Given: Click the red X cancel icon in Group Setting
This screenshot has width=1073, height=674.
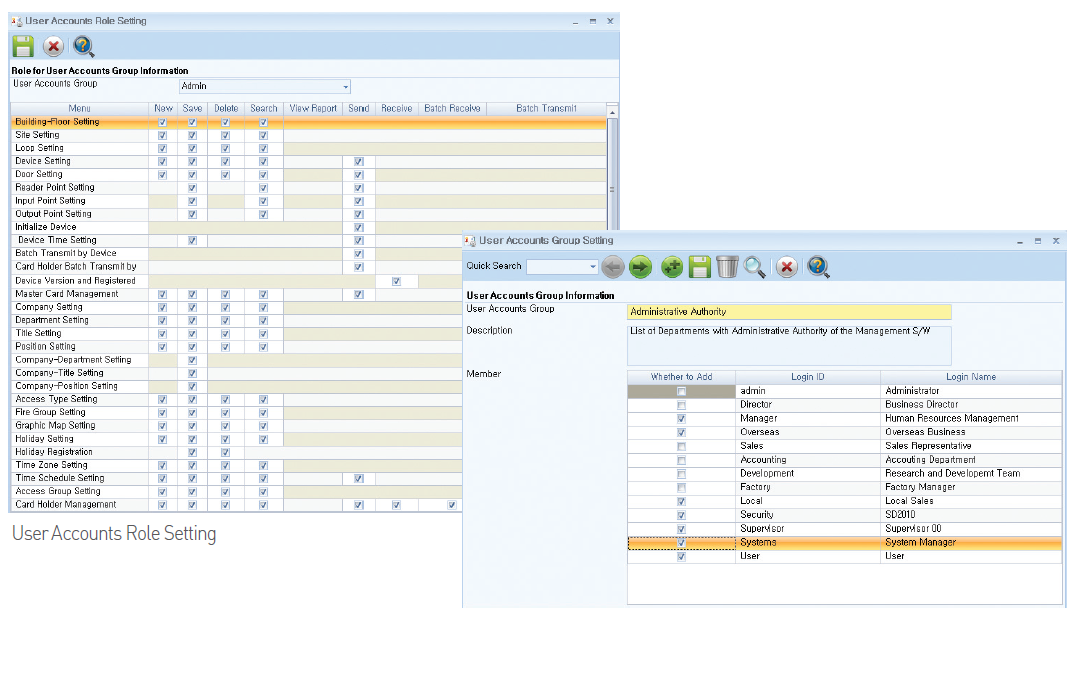Looking at the screenshot, I should tap(787, 267).
